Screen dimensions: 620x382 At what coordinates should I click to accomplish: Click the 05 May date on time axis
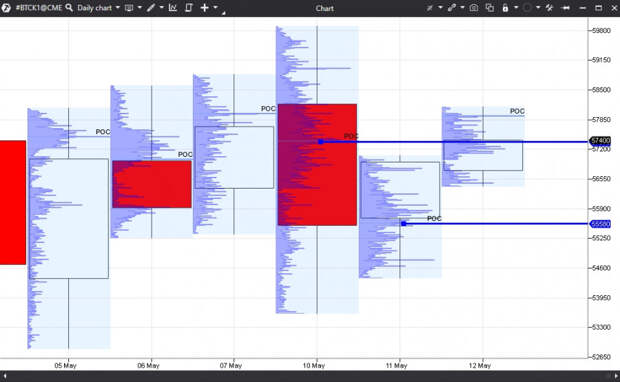point(65,365)
